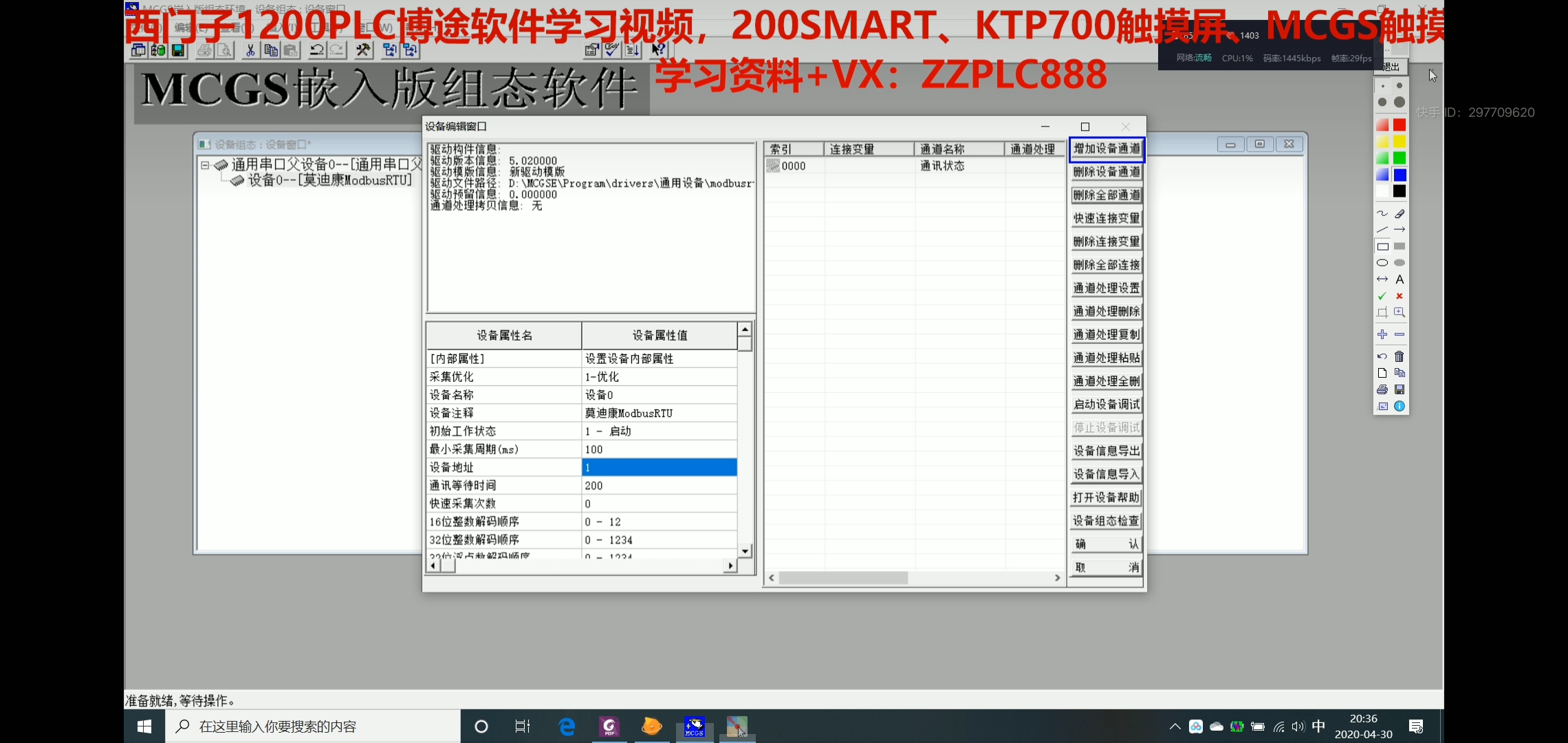Image resolution: width=1568 pixels, height=743 pixels.
Task: Pick the solid red color swatch
Action: (1400, 125)
